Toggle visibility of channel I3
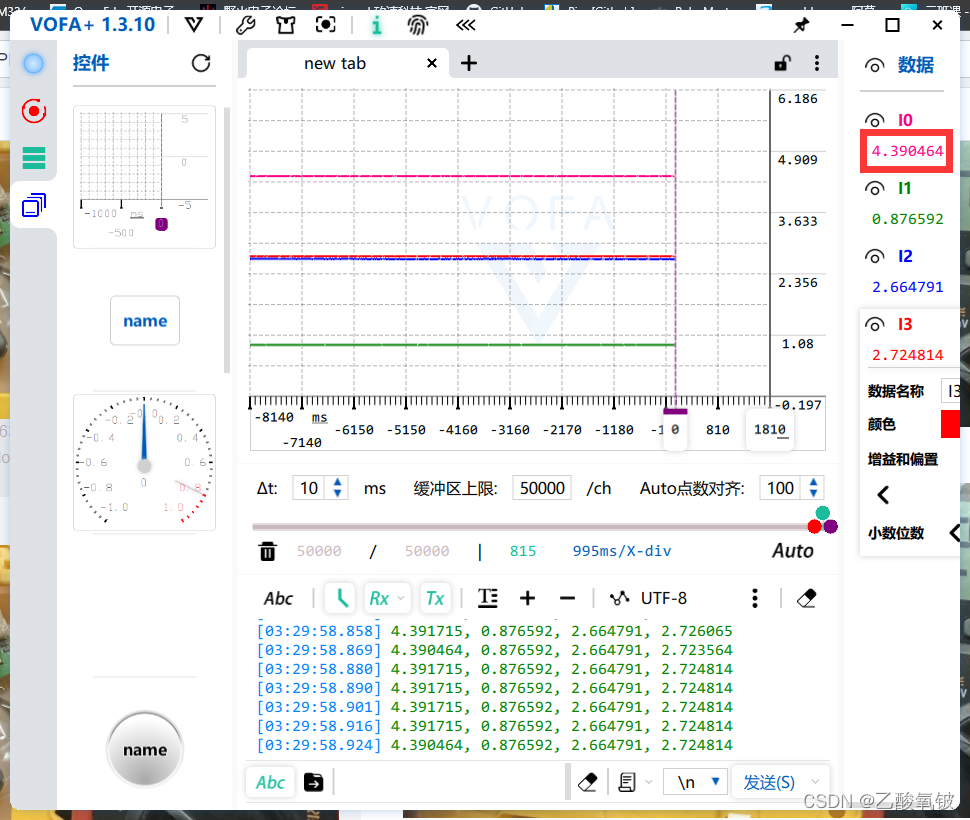This screenshot has width=970, height=820. point(874,324)
